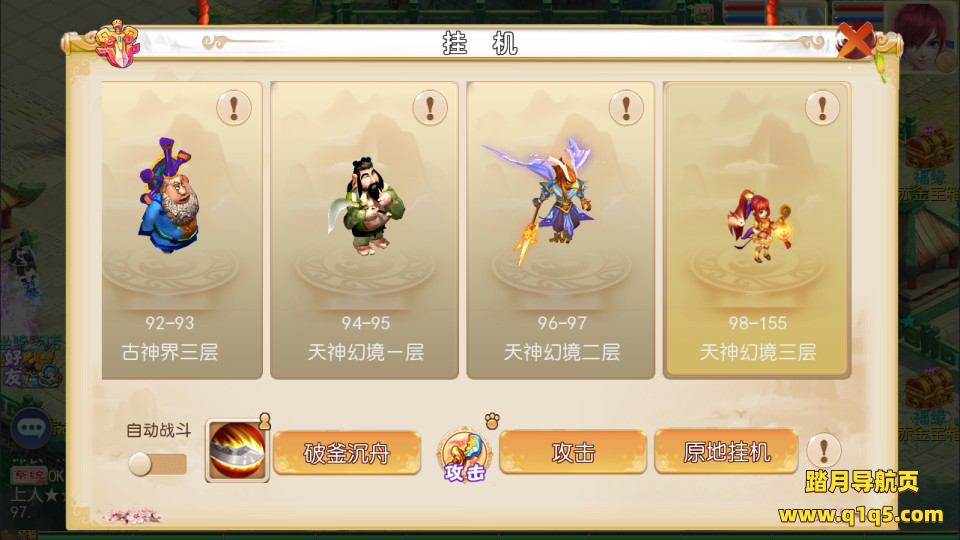Click the 原地挂机 button
Screen dimensions: 960x540
[x=726, y=452]
